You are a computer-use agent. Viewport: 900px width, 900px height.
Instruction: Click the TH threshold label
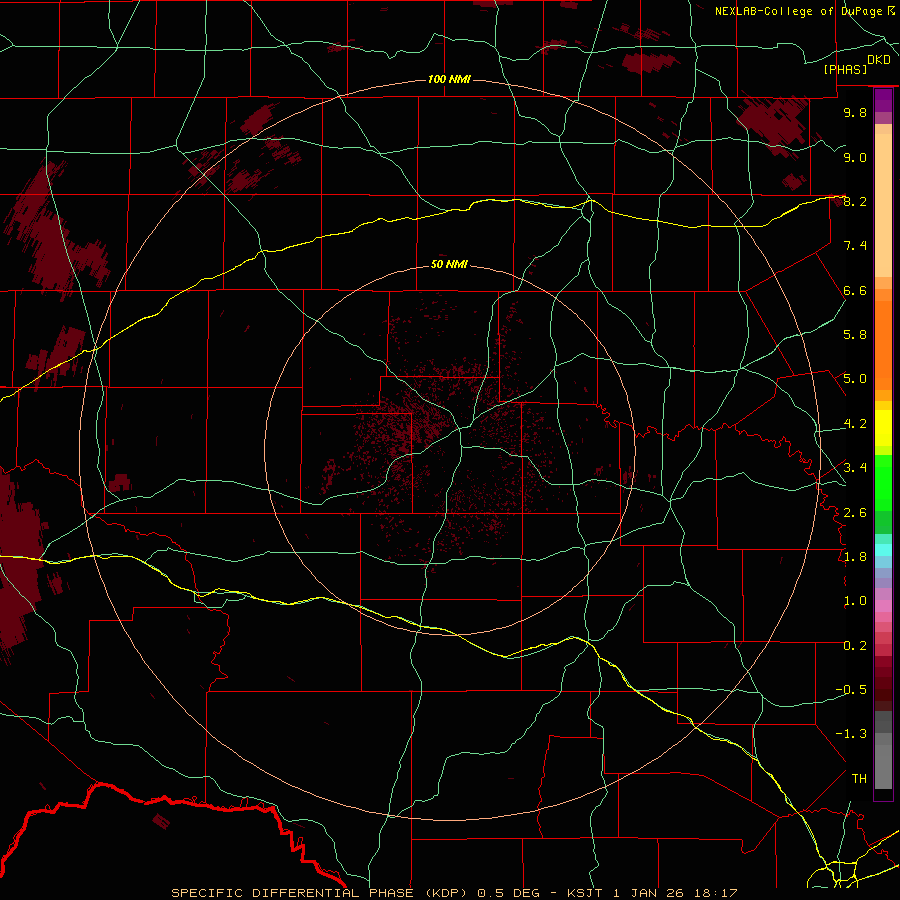859,778
